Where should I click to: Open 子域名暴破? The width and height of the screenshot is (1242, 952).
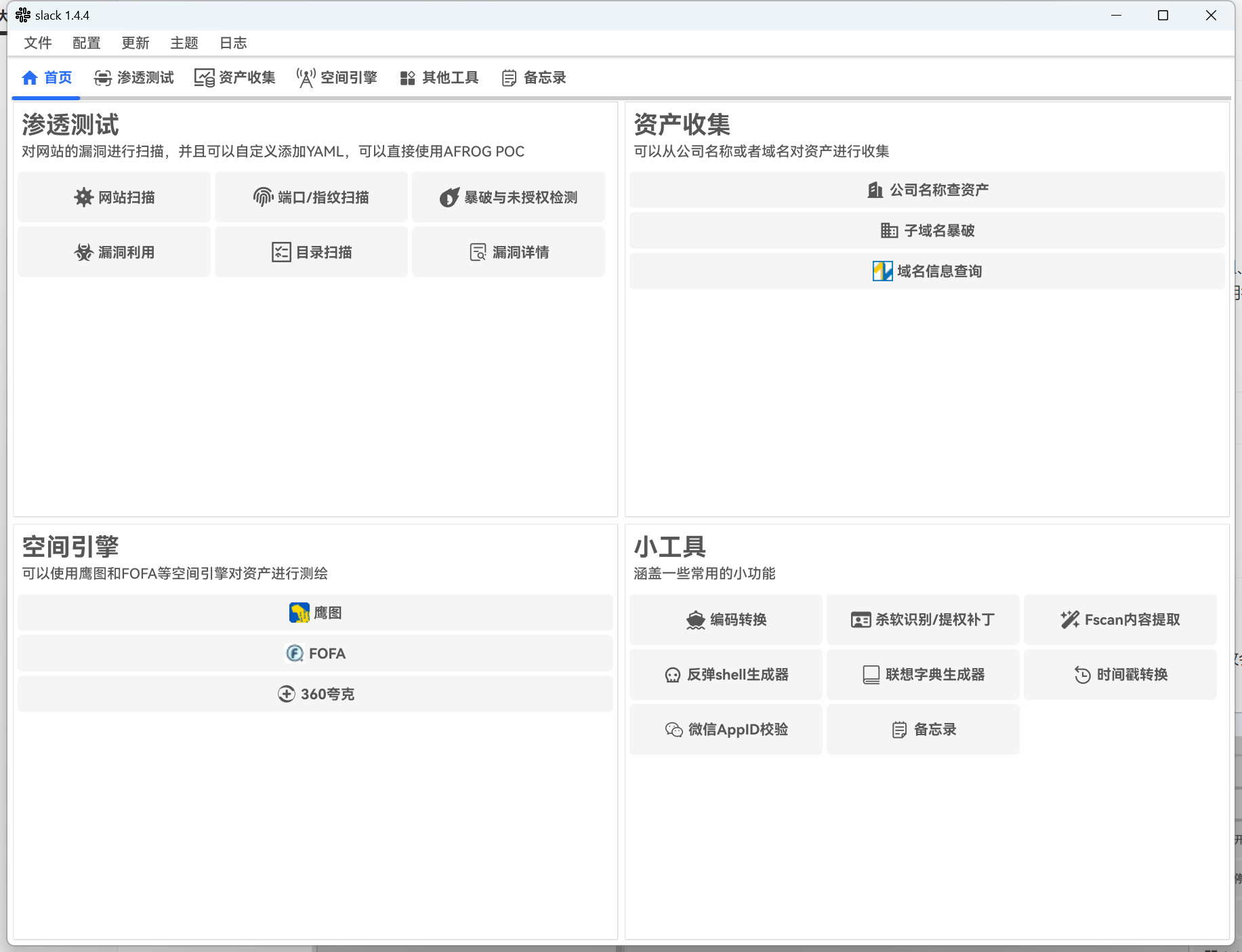tap(927, 230)
